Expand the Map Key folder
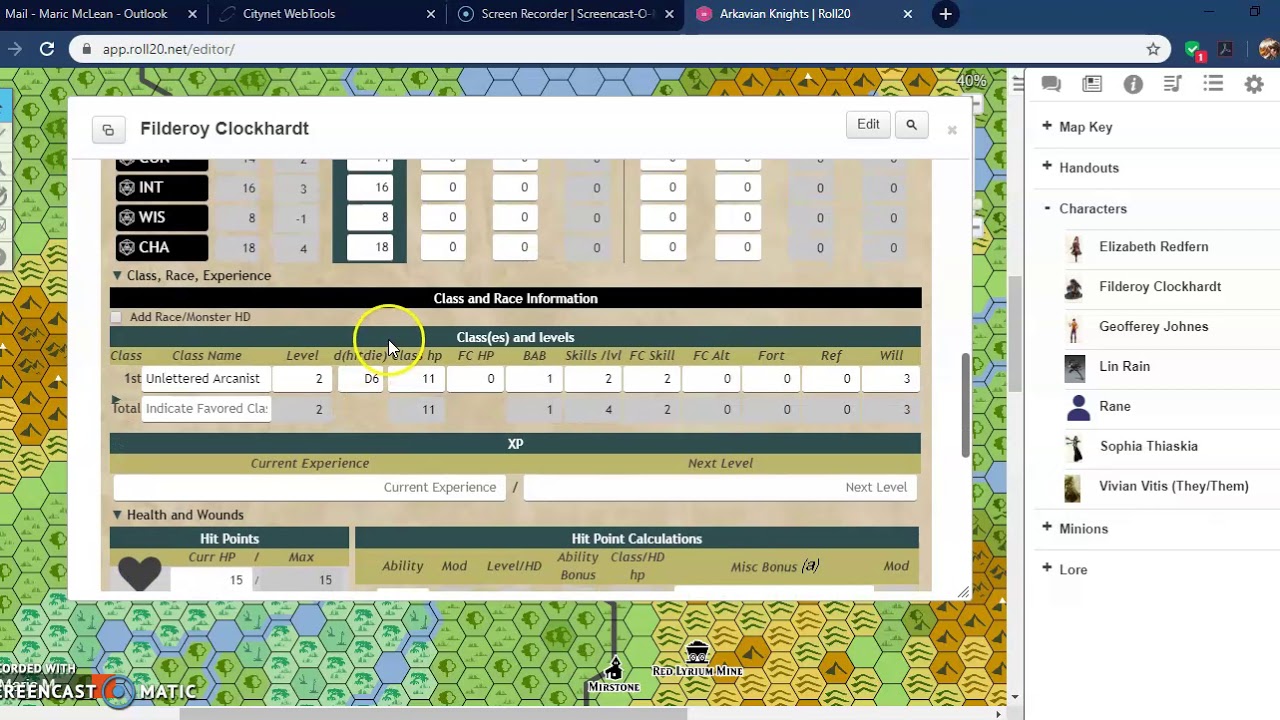The image size is (1280, 720). [1047, 126]
